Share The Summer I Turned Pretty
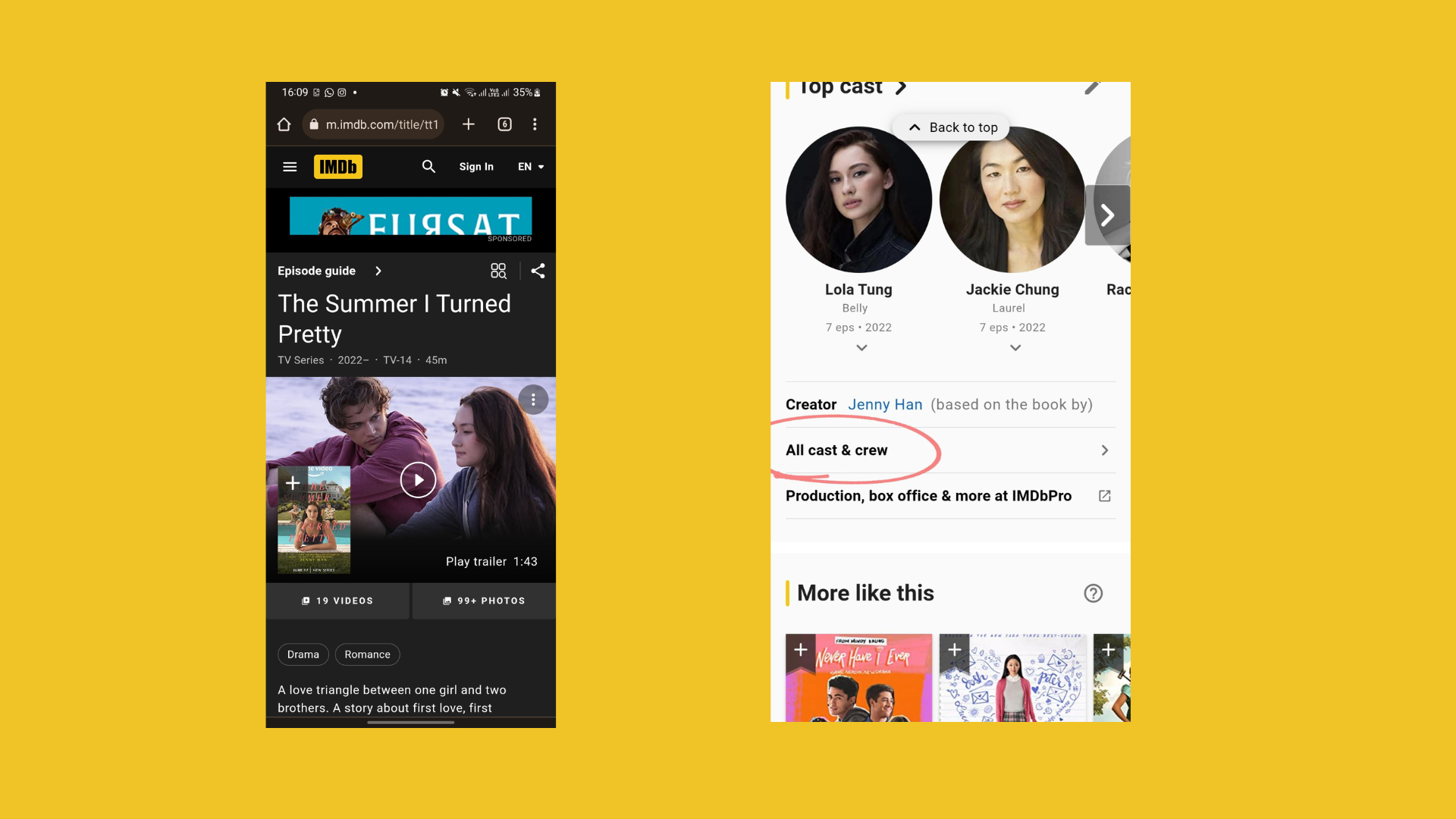 click(538, 271)
